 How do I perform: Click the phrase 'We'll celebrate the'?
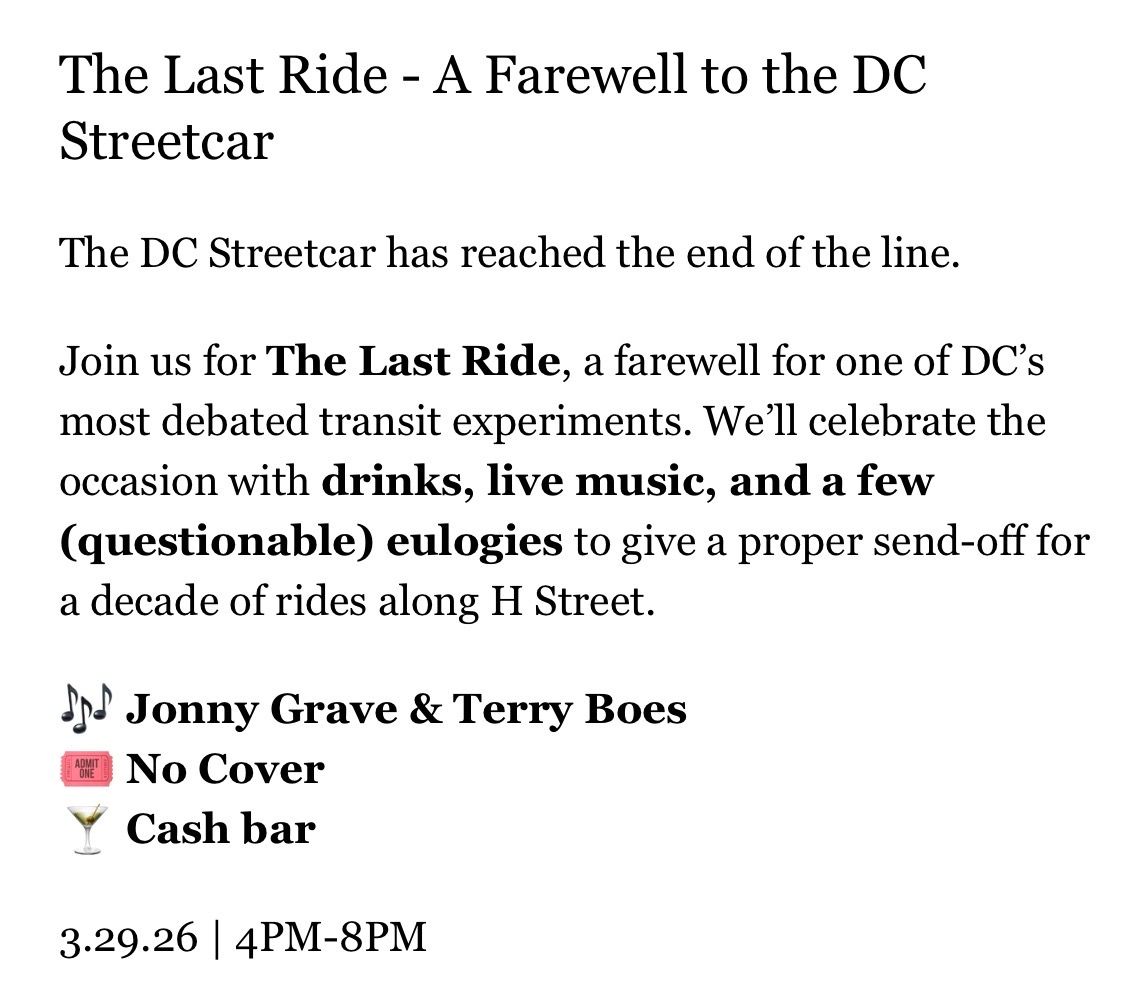click(x=876, y=422)
